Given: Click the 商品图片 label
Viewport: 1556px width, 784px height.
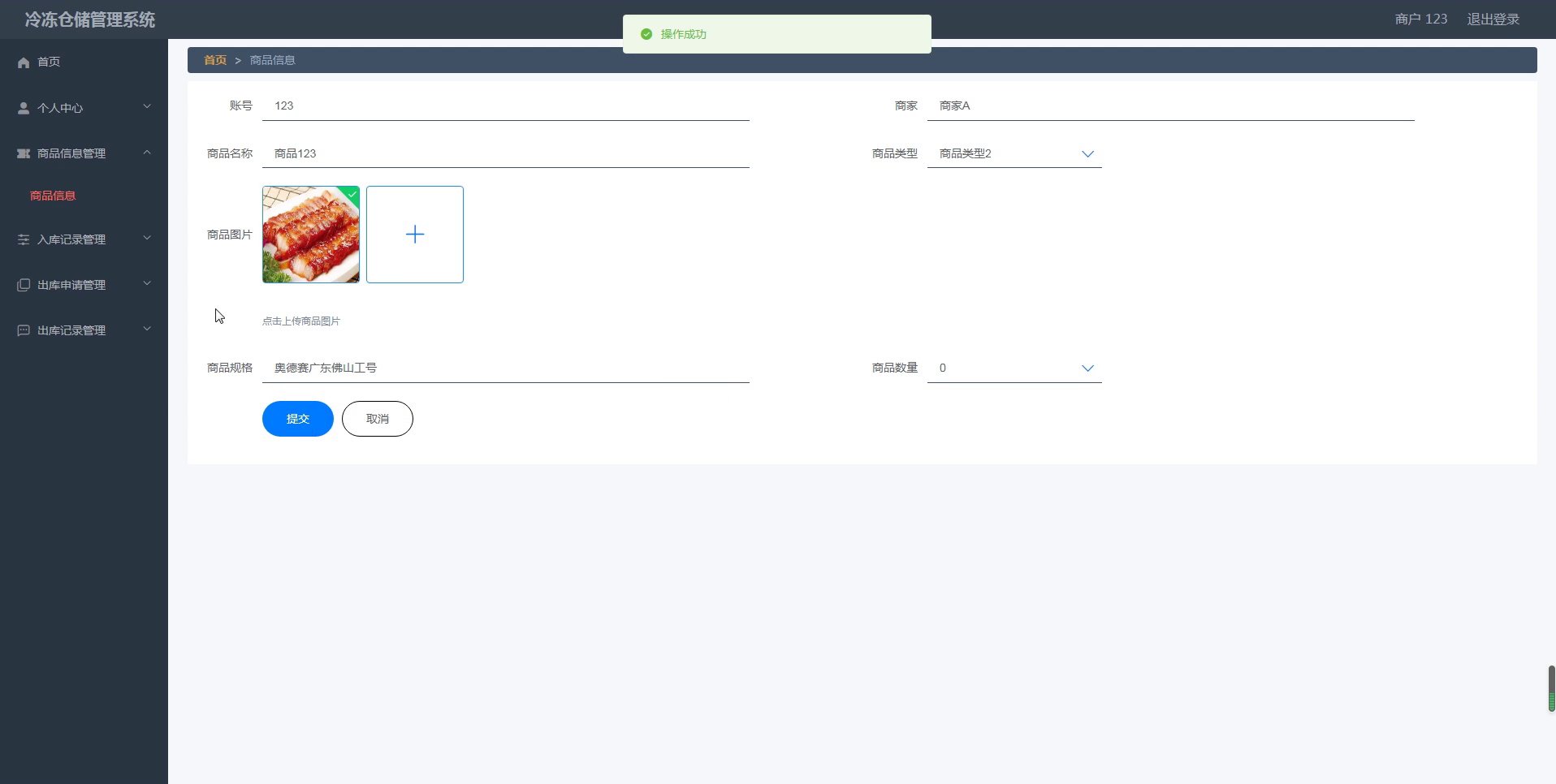Looking at the screenshot, I should 230,235.
